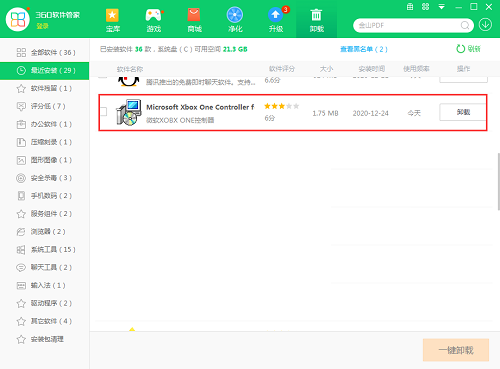Click the browser icon beside 浏览器

pos(21,232)
